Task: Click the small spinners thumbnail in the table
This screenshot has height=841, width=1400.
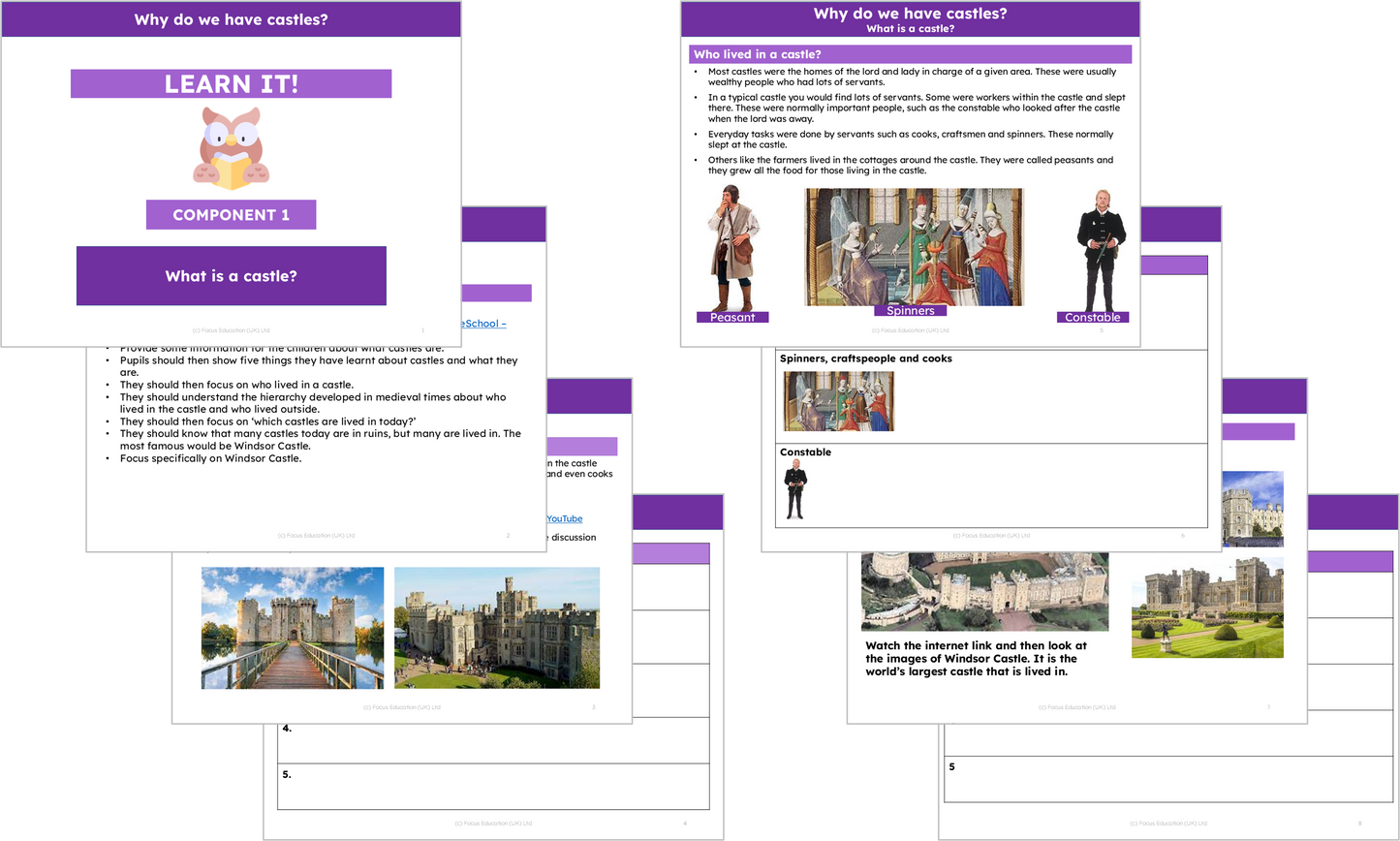Action: 838,401
